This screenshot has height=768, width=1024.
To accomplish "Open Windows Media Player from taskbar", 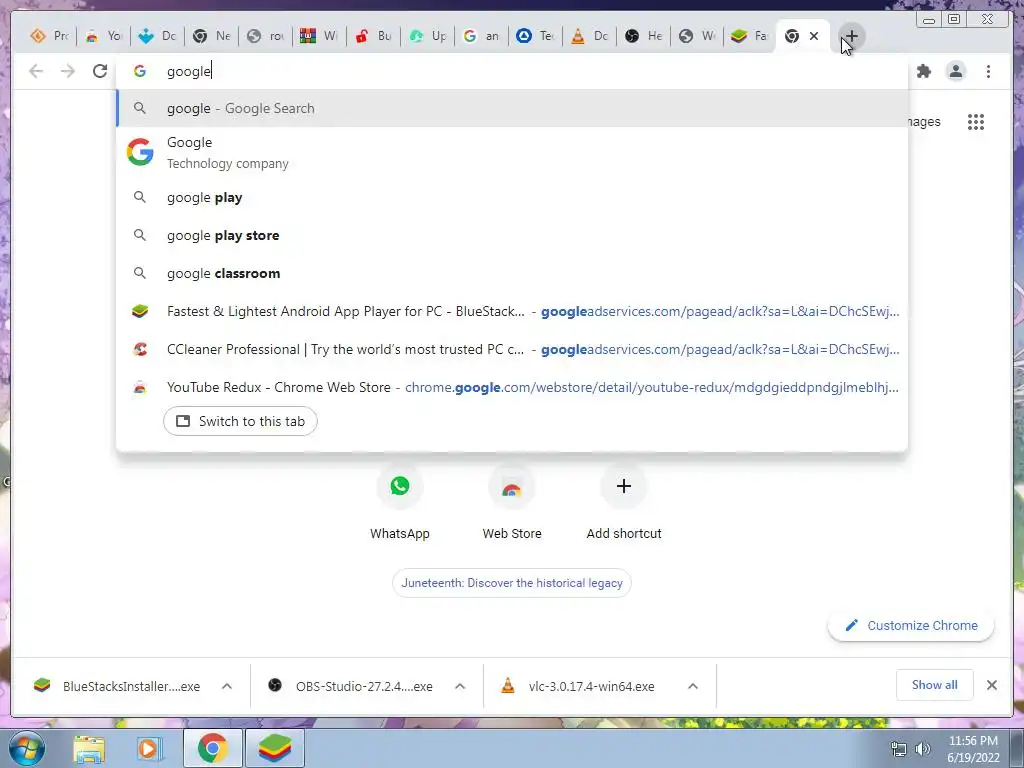I will click(x=149, y=748).
